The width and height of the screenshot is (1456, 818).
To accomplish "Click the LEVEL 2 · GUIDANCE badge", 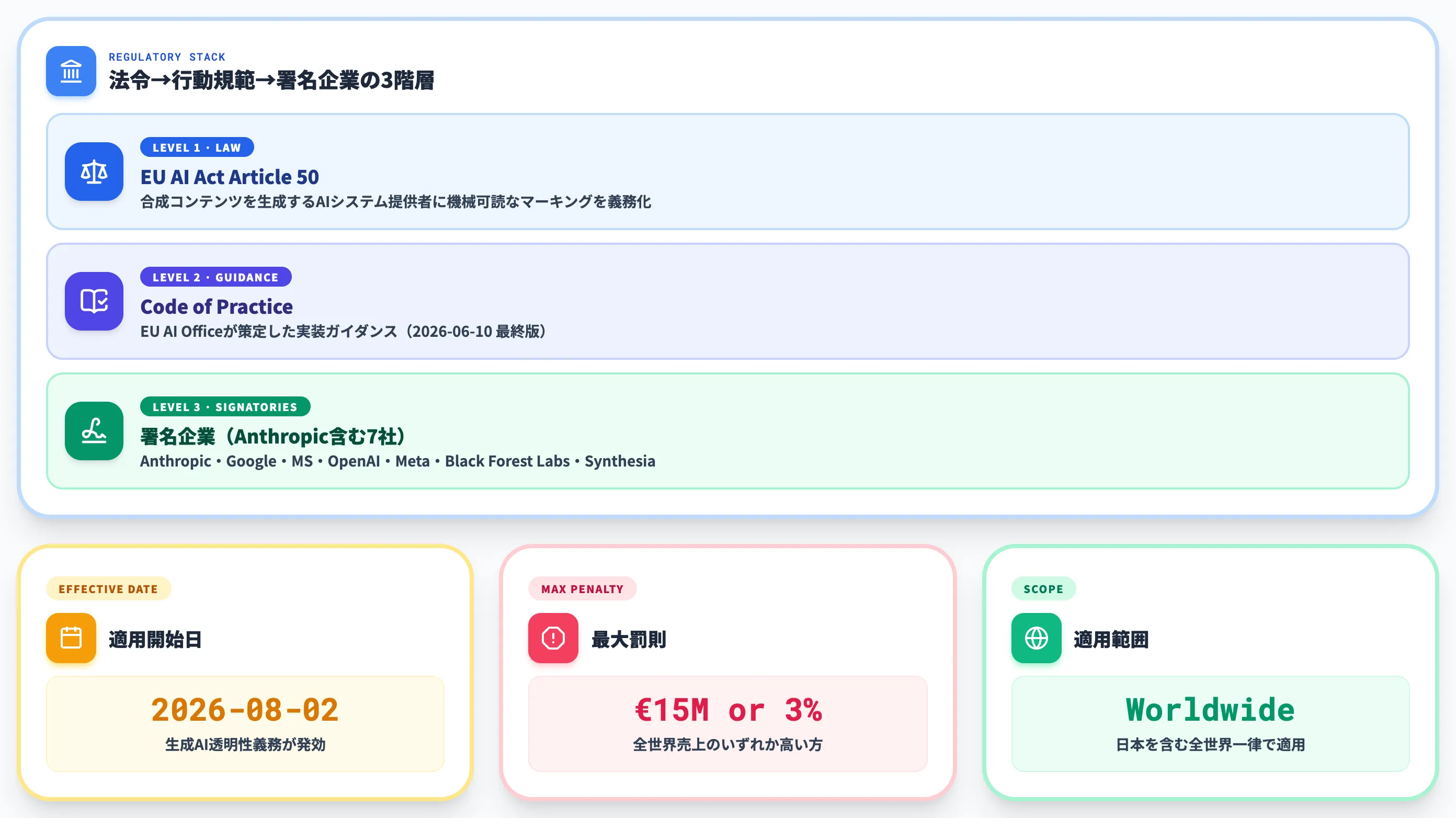I will 215,277.
